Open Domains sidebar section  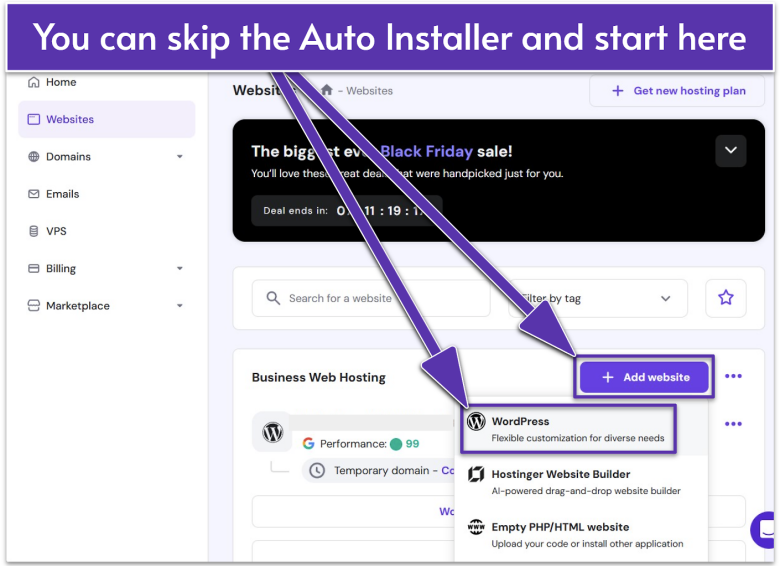pyautogui.click(x=106, y=157)
